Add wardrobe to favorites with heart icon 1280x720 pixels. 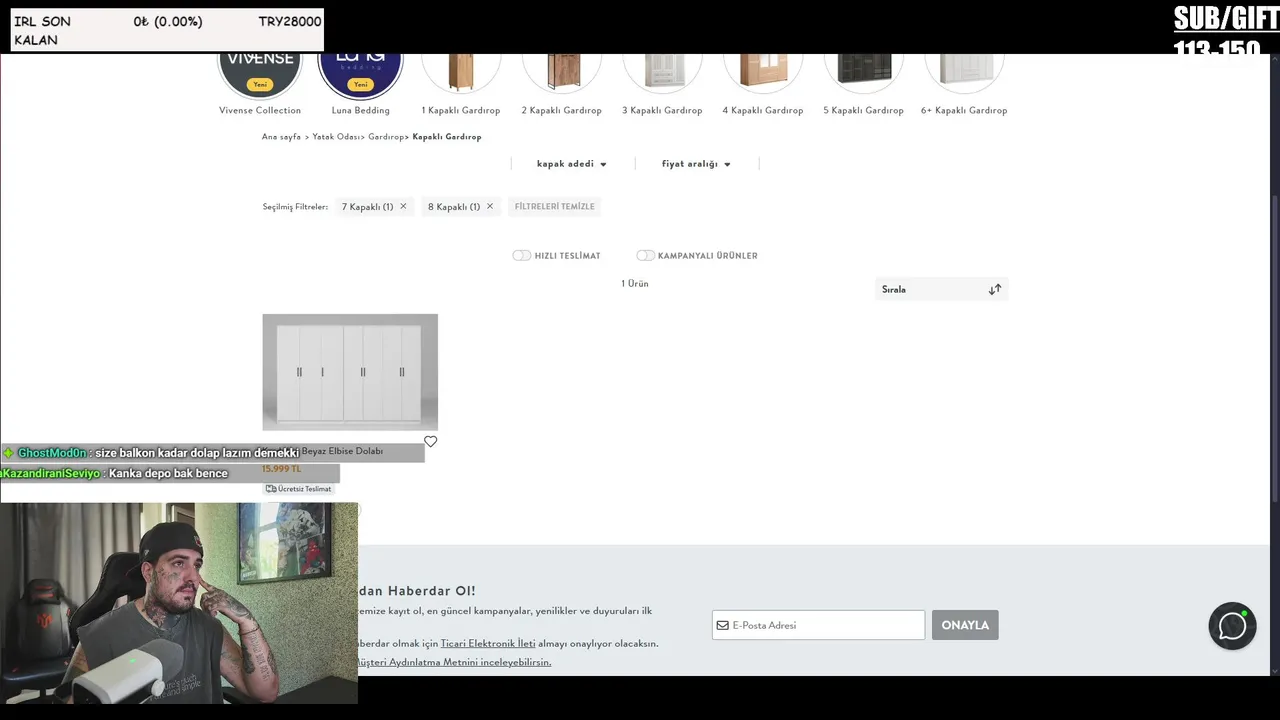click(430, 441)
